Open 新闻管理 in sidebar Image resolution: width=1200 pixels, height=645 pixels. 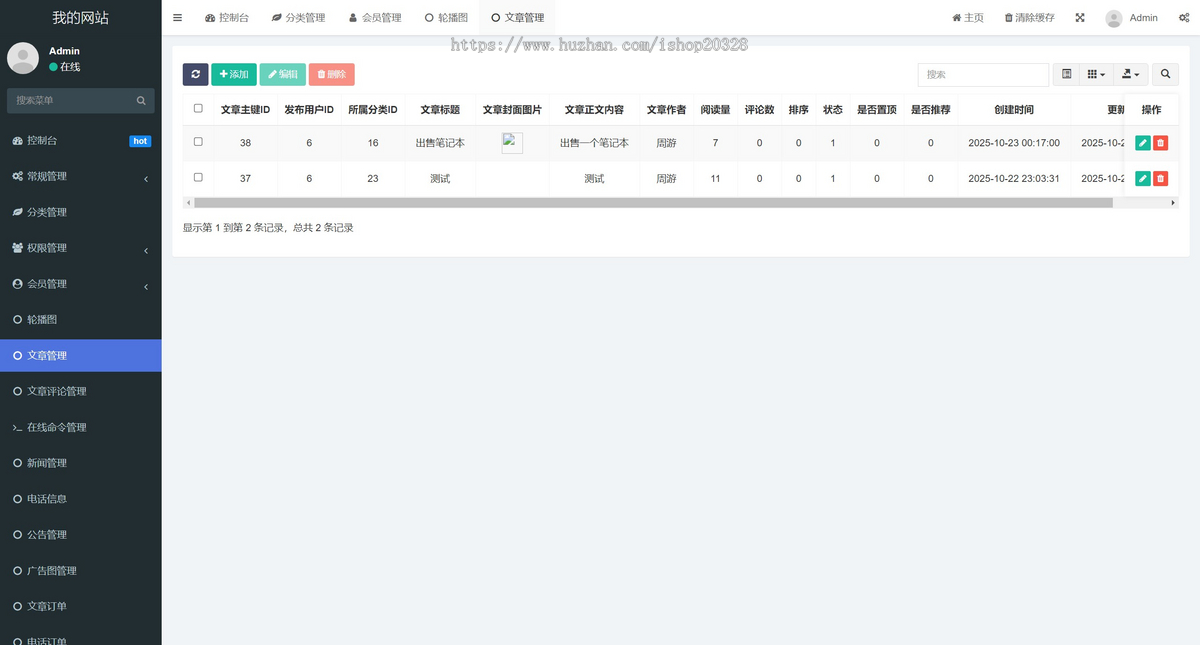(80, 463)
